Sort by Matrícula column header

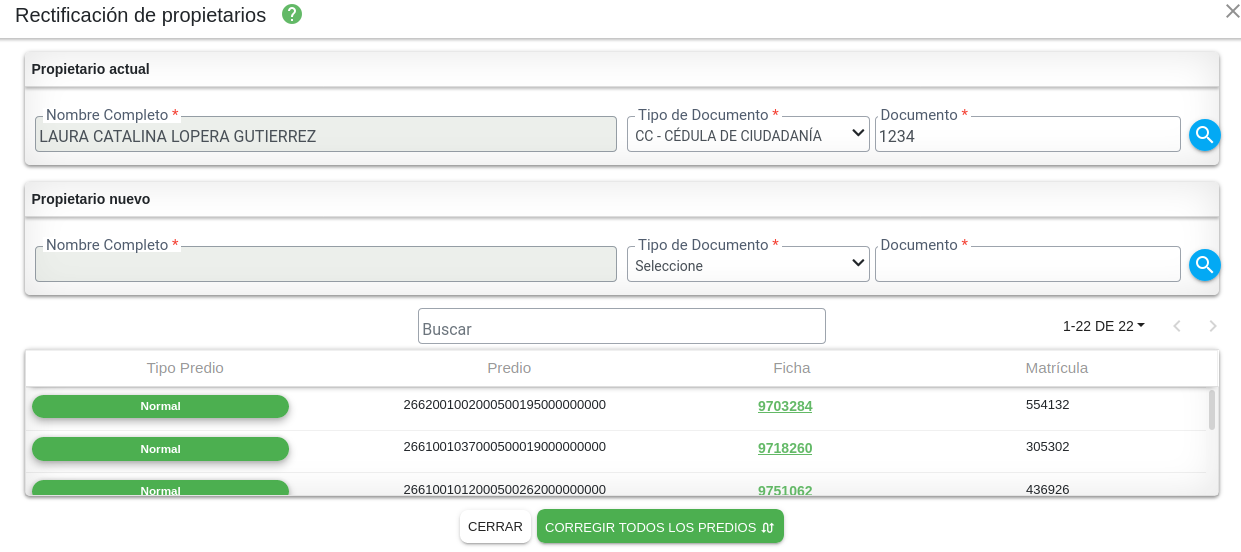pyautogui.click(x=1056, y=368)
